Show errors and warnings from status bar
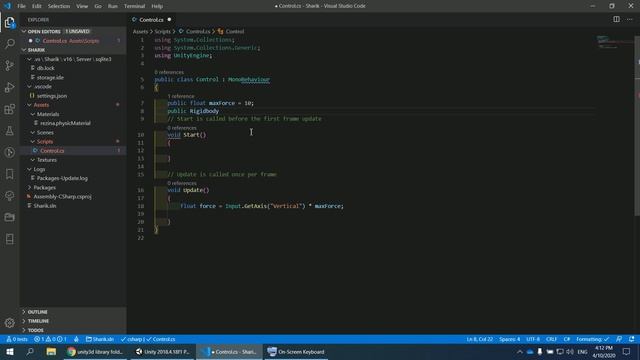Screen dimensions: 640x360 tap(50, 339)
